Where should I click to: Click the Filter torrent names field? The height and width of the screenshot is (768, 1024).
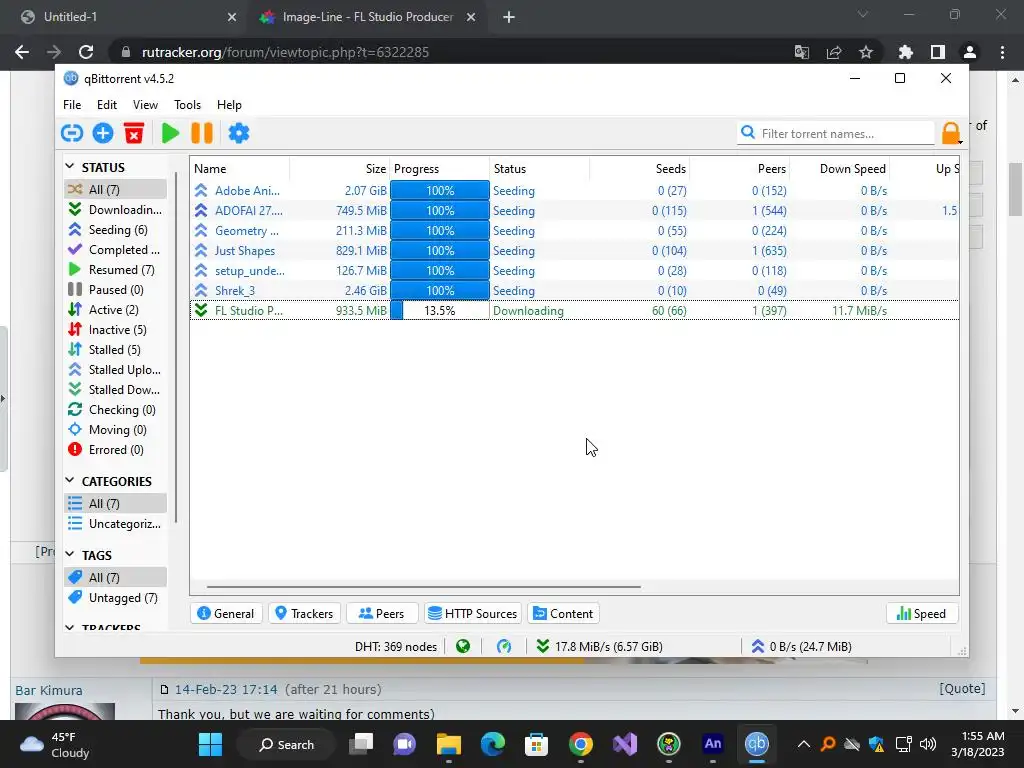pos(836,133)
